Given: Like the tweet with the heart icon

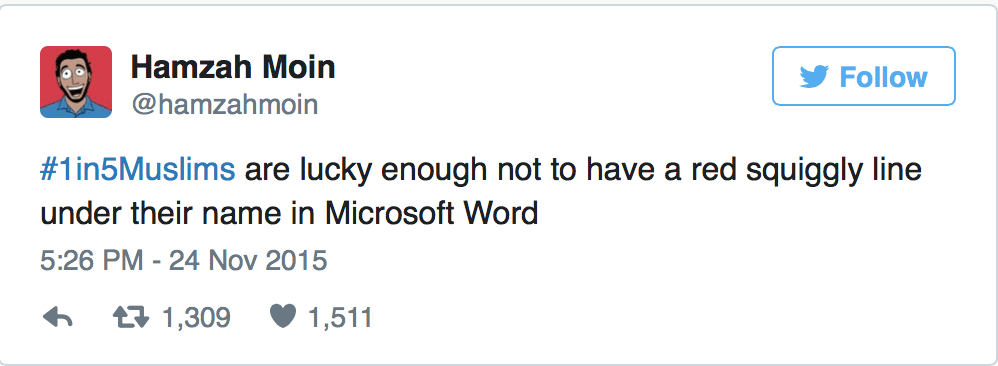Looking at the screenshot, I should 283,316.
